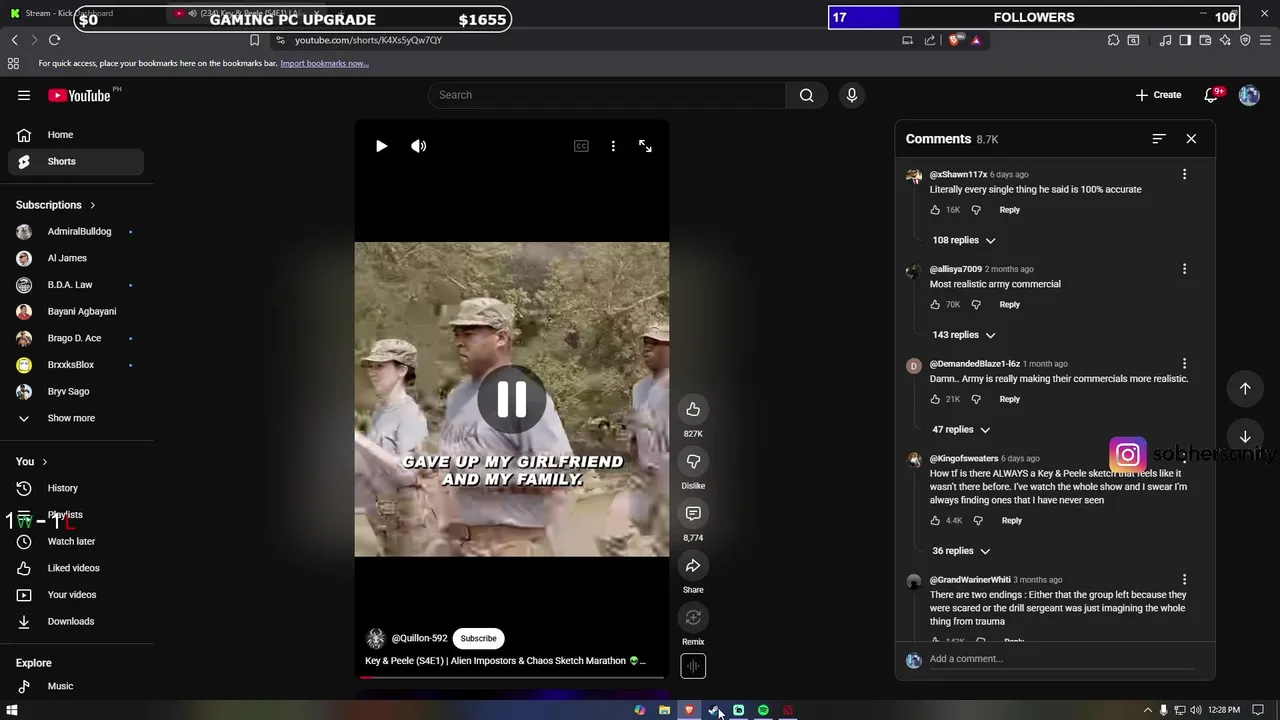This screenshot has width=1280, height=720.
Task: Open the video's three-dot more menu
Action: coord(613,146)
